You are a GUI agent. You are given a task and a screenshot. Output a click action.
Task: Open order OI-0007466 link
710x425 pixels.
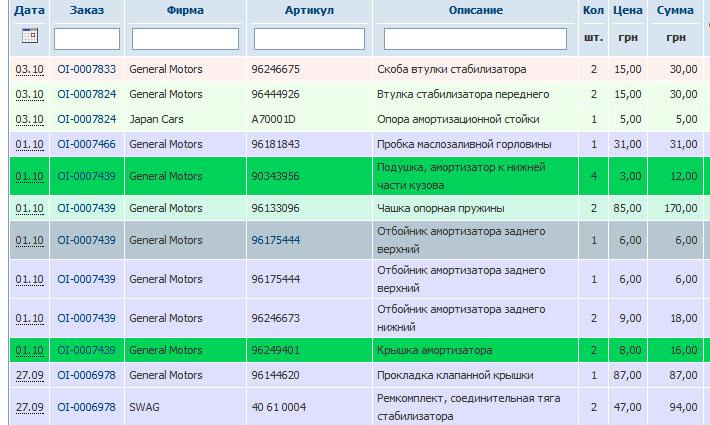(86, 144)
